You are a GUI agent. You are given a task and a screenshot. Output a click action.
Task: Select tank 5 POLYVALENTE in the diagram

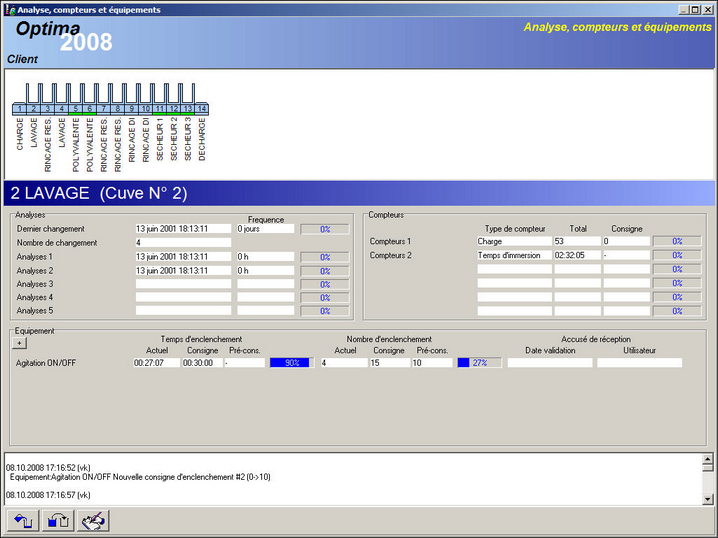76,109
